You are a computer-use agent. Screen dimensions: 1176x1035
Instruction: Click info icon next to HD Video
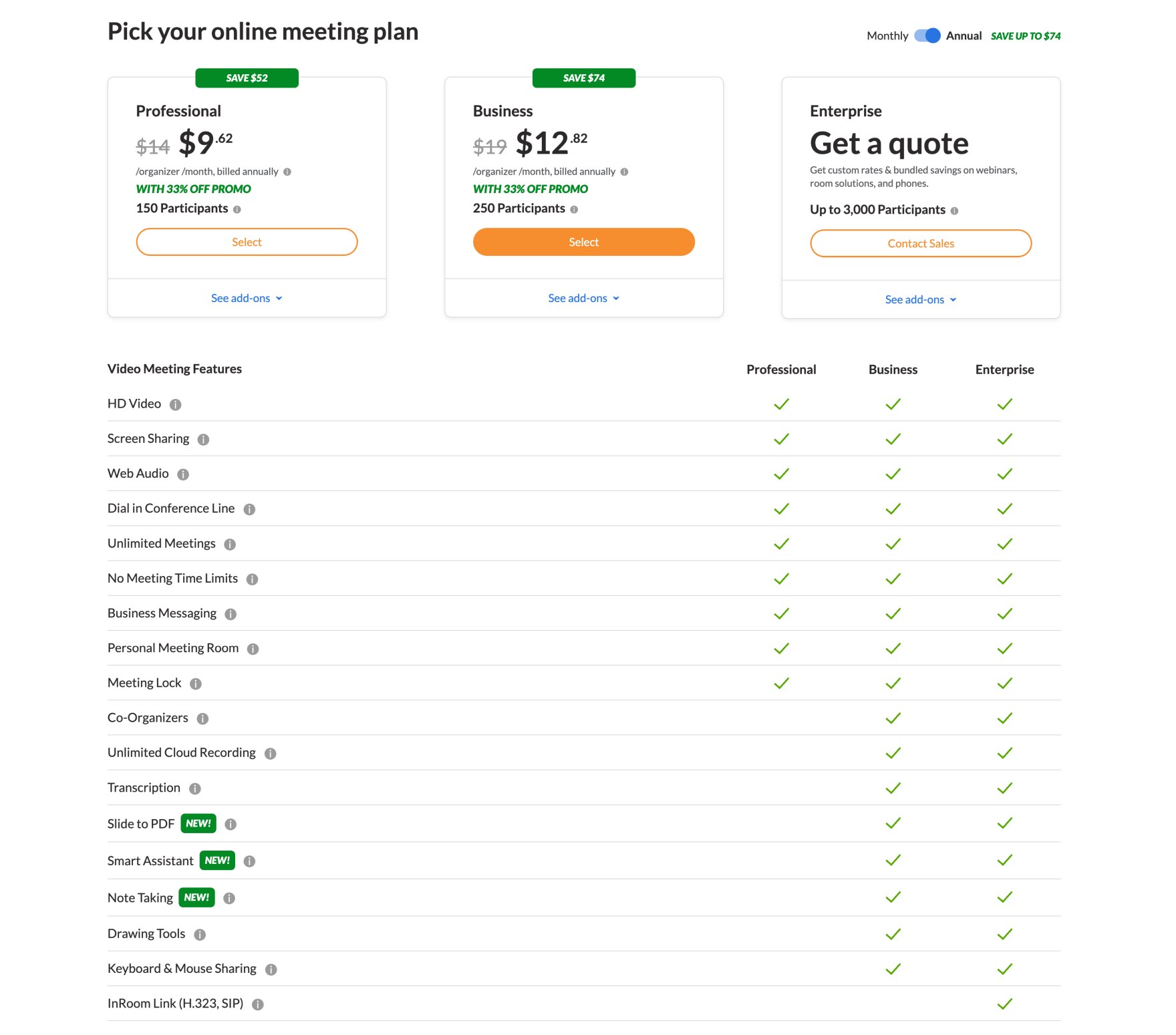point(176,405)
